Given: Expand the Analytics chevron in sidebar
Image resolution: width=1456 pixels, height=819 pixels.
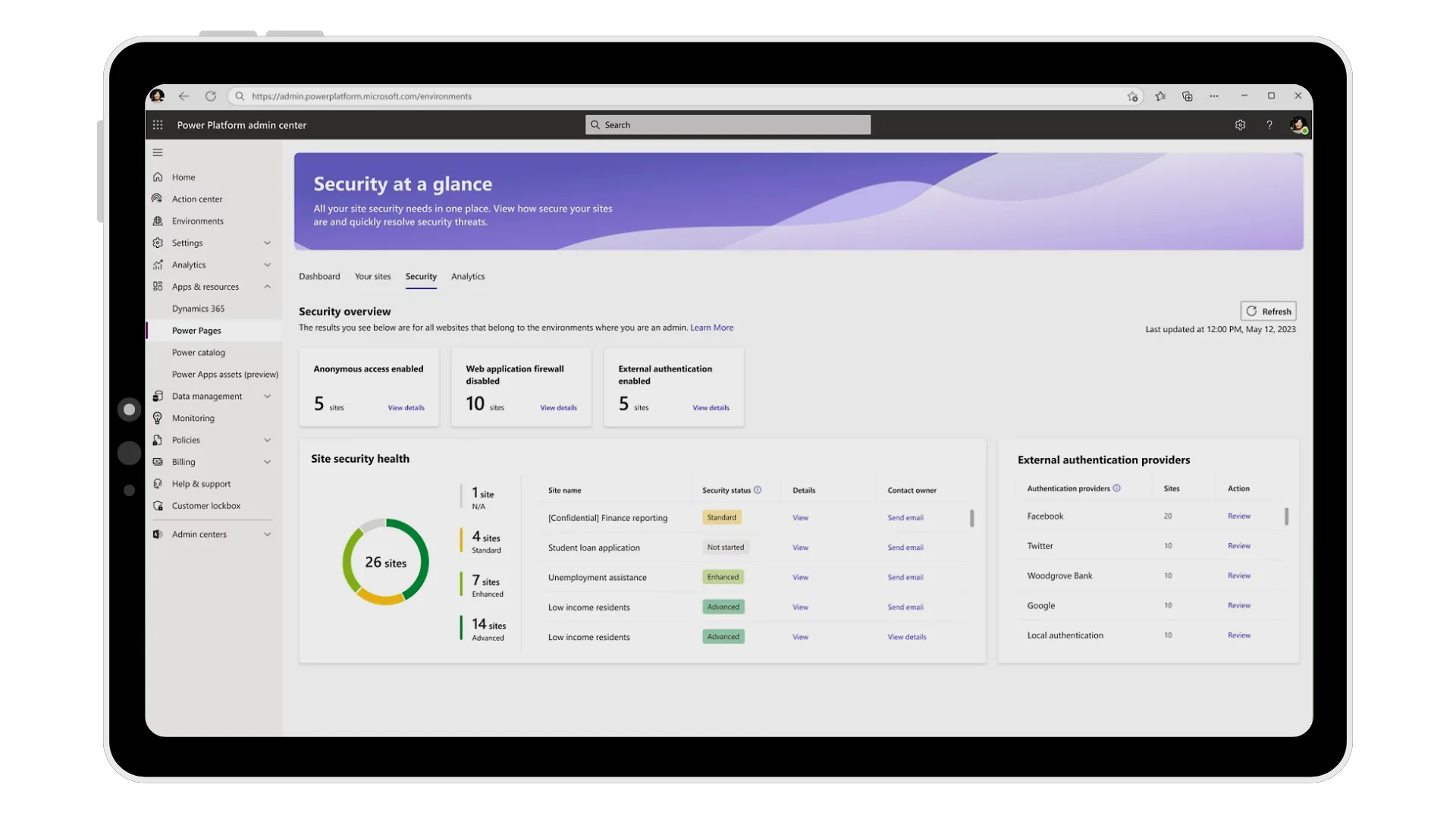Looking at the screenshot, I should point(267,265).
